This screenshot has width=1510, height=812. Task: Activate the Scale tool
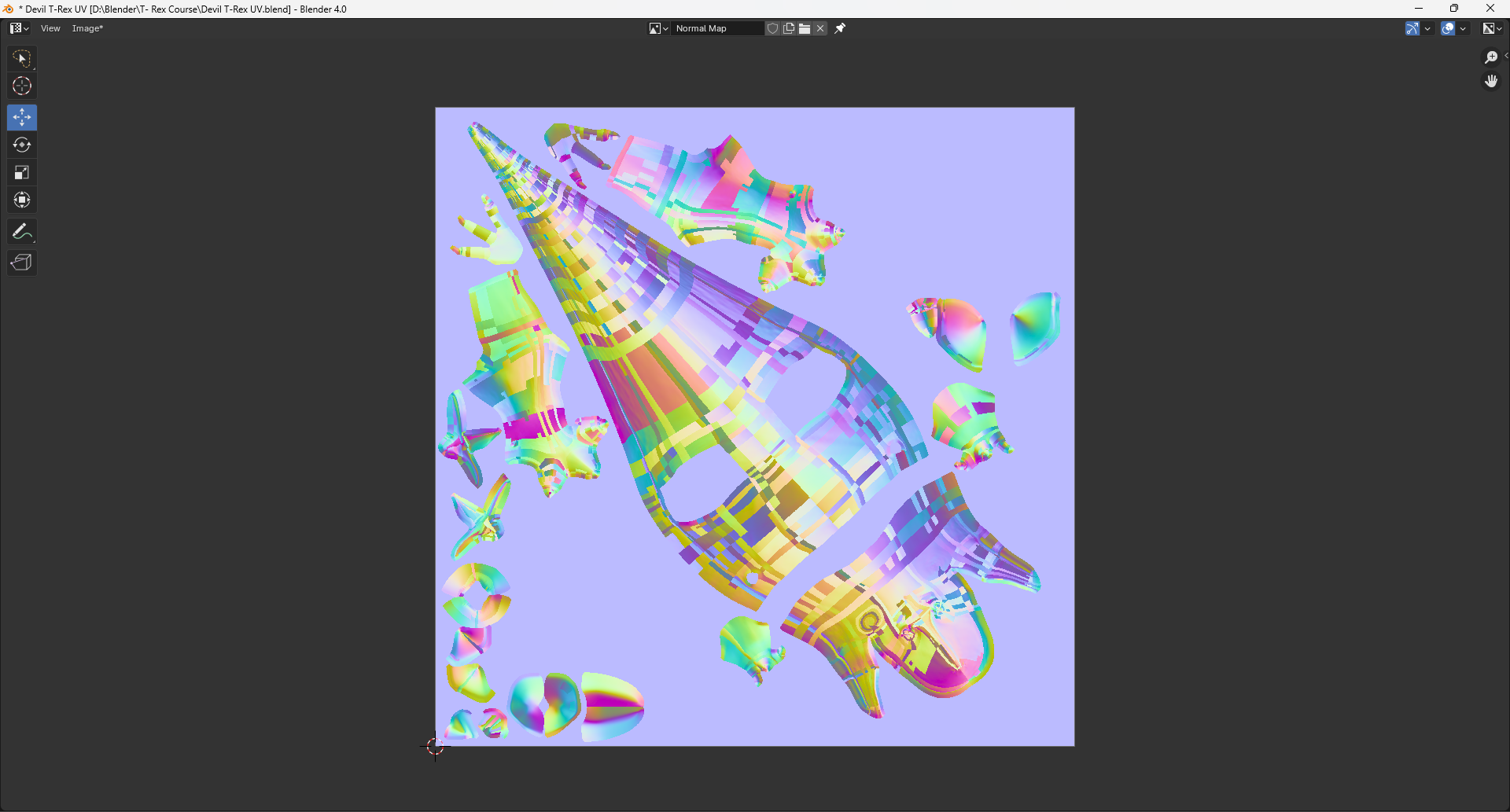point(22,172)
